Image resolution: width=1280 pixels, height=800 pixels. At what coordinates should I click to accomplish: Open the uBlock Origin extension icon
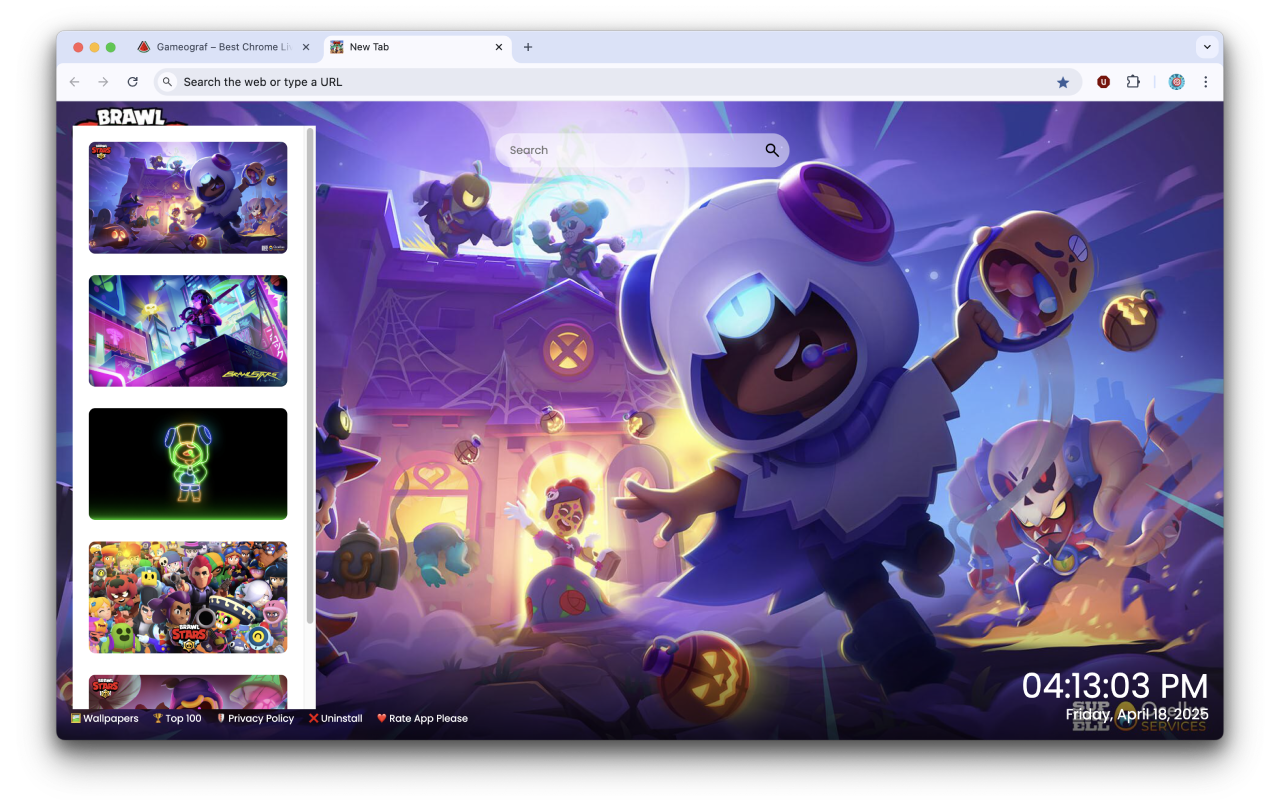pos(1103,81)
